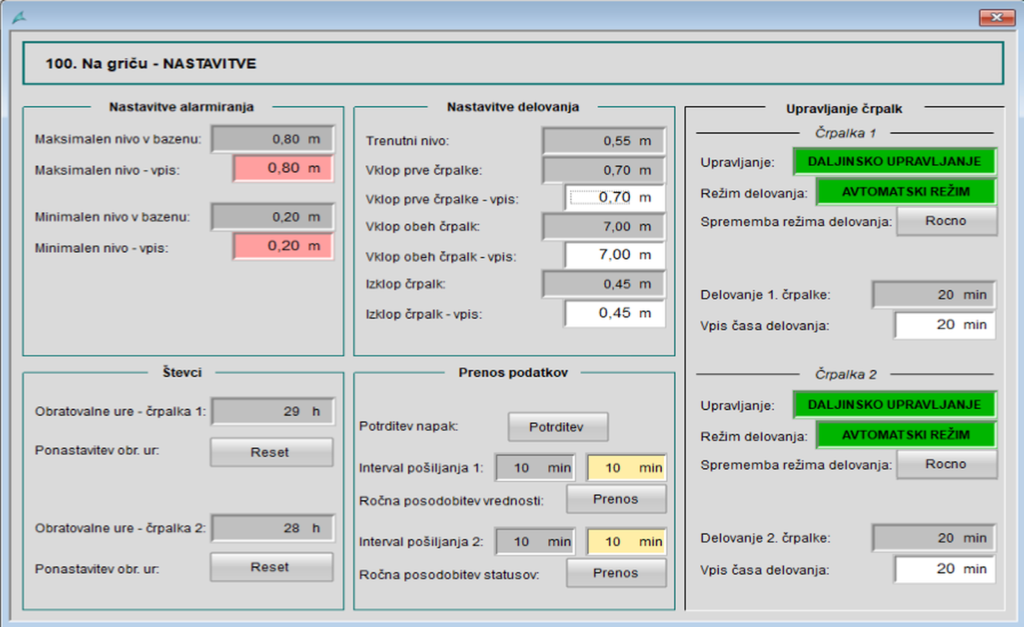Screen dimensions: 1024x627
Task: Click Črpalka 1 DALJINSKO UPRAVLJANJE indicator
Action: pos(895,161)
